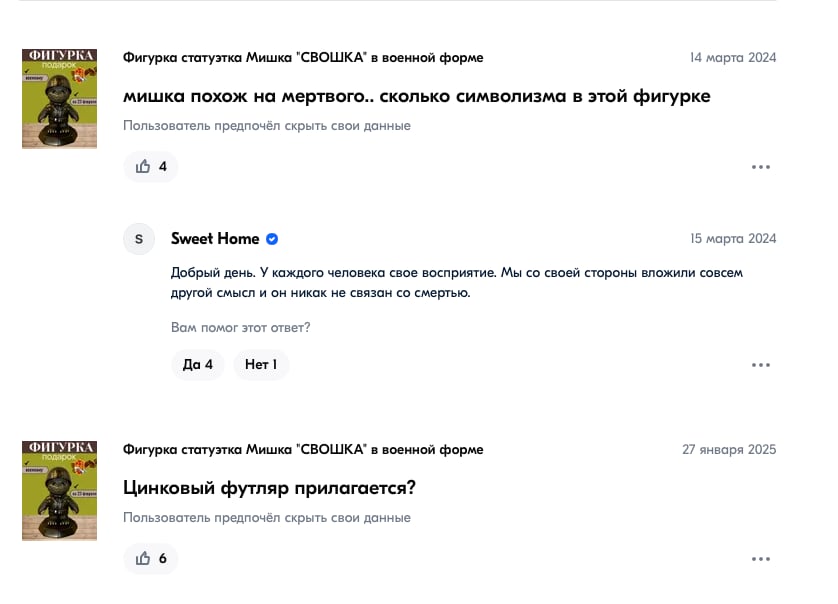This screenshot has height=604, width=838.
Task: Open the three-dot menu on Sweet Home's answer
Action: pyautogui.click(x=761, y=365)
